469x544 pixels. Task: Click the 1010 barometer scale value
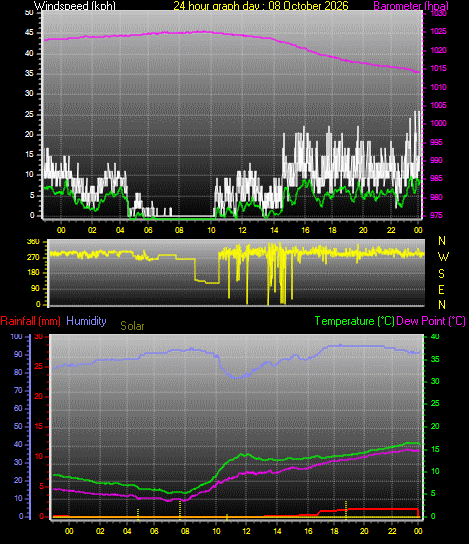click(438, 87)
